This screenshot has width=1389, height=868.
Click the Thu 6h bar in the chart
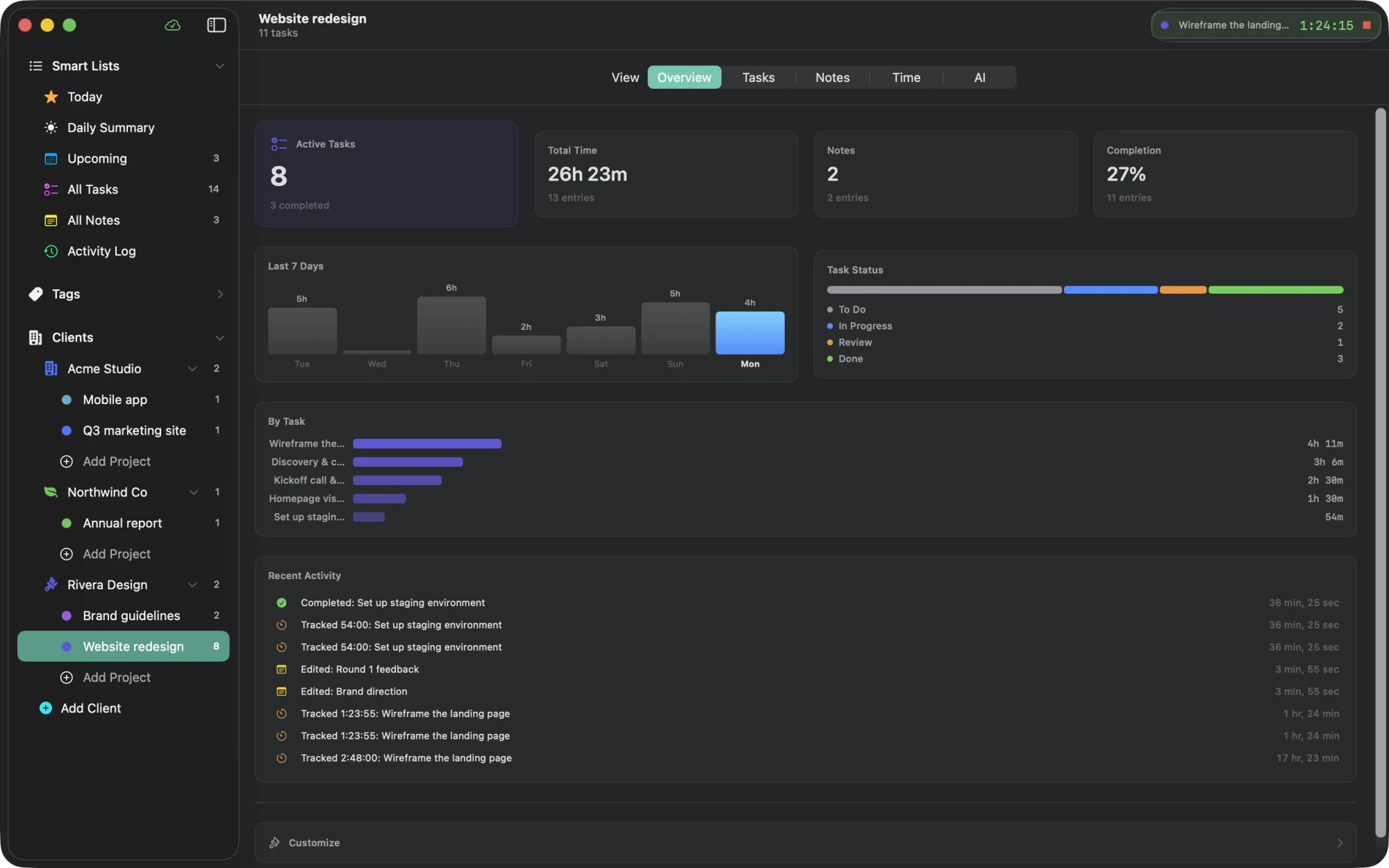click(451, 326)
